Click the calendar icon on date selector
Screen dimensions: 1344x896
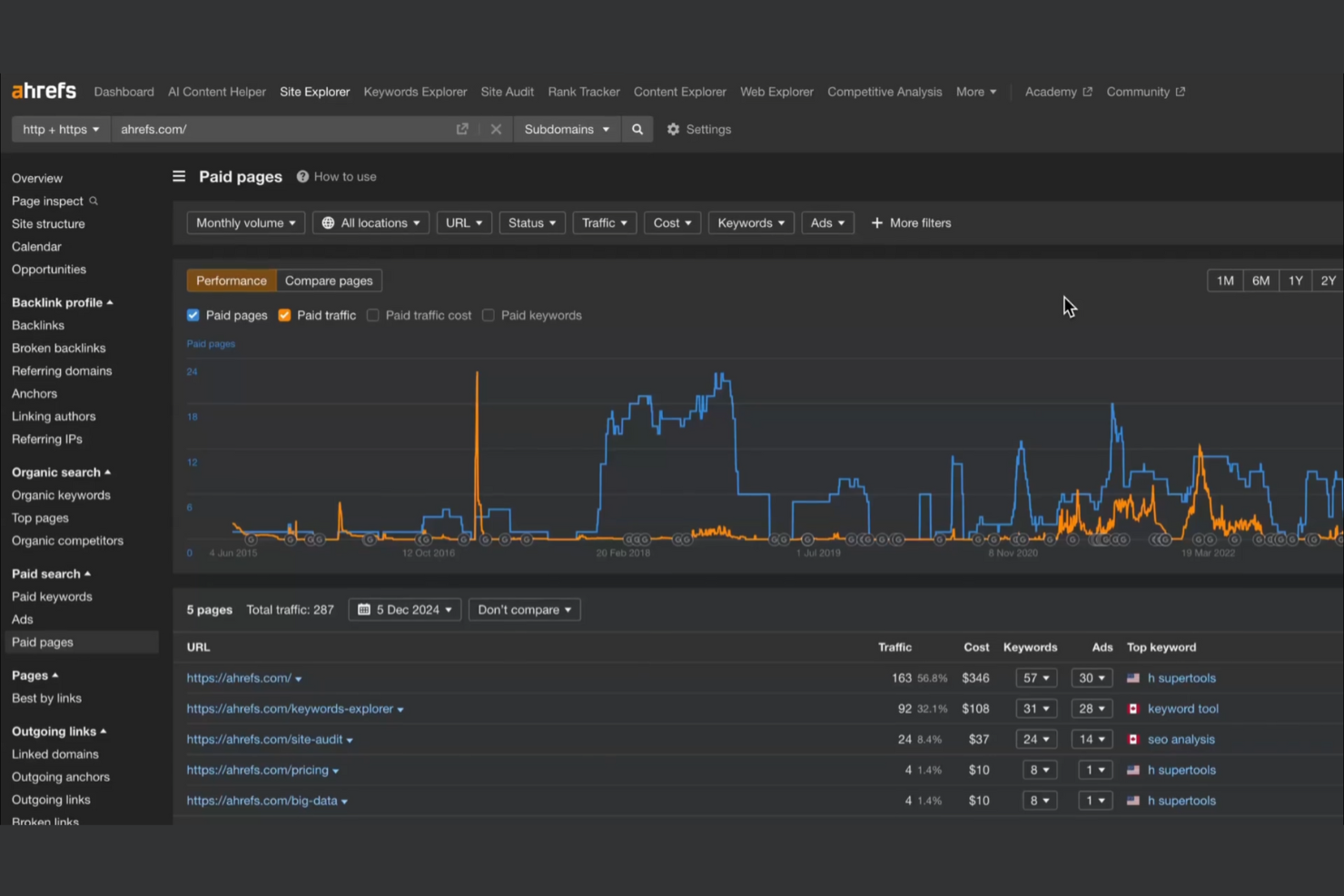click(366, 609)
